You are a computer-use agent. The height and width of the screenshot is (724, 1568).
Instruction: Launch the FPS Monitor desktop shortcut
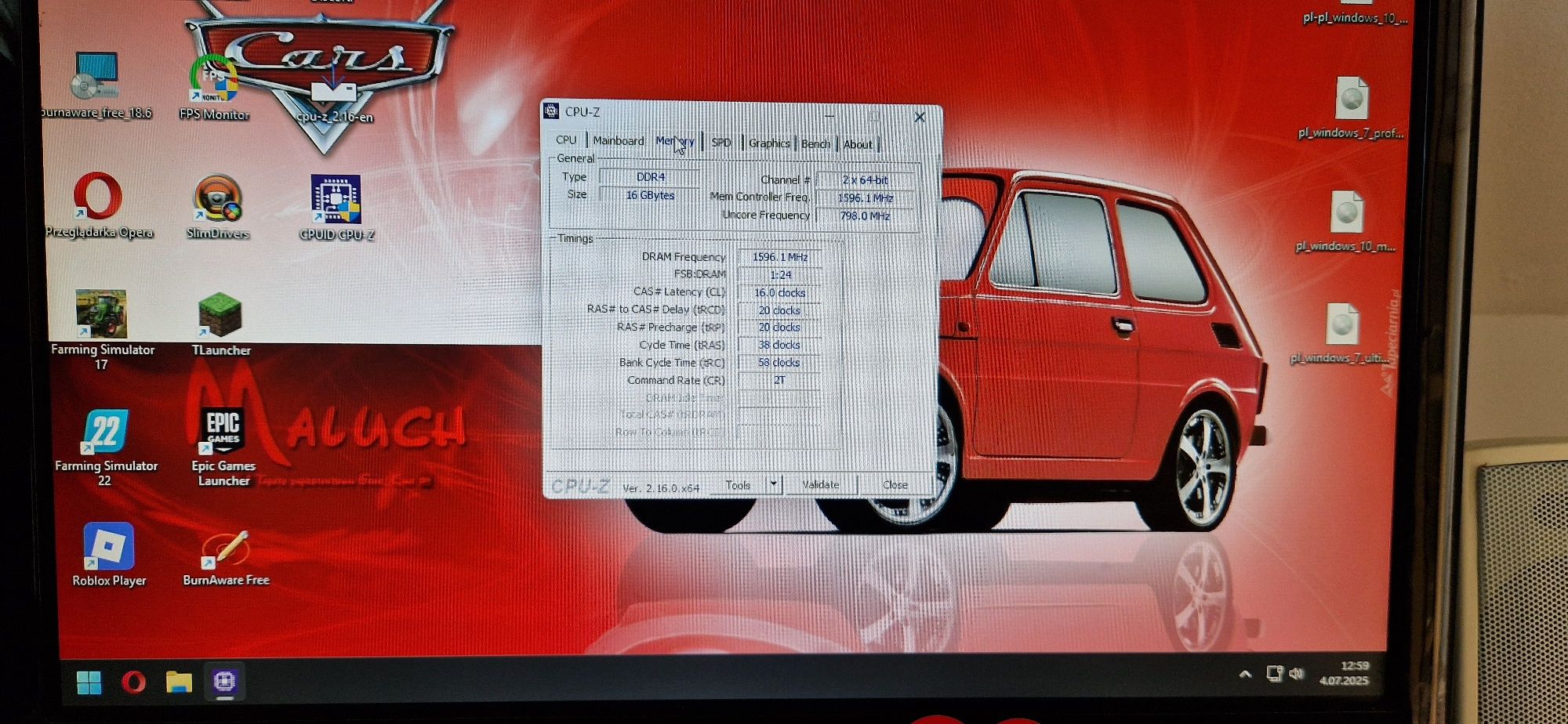(213, 86)
